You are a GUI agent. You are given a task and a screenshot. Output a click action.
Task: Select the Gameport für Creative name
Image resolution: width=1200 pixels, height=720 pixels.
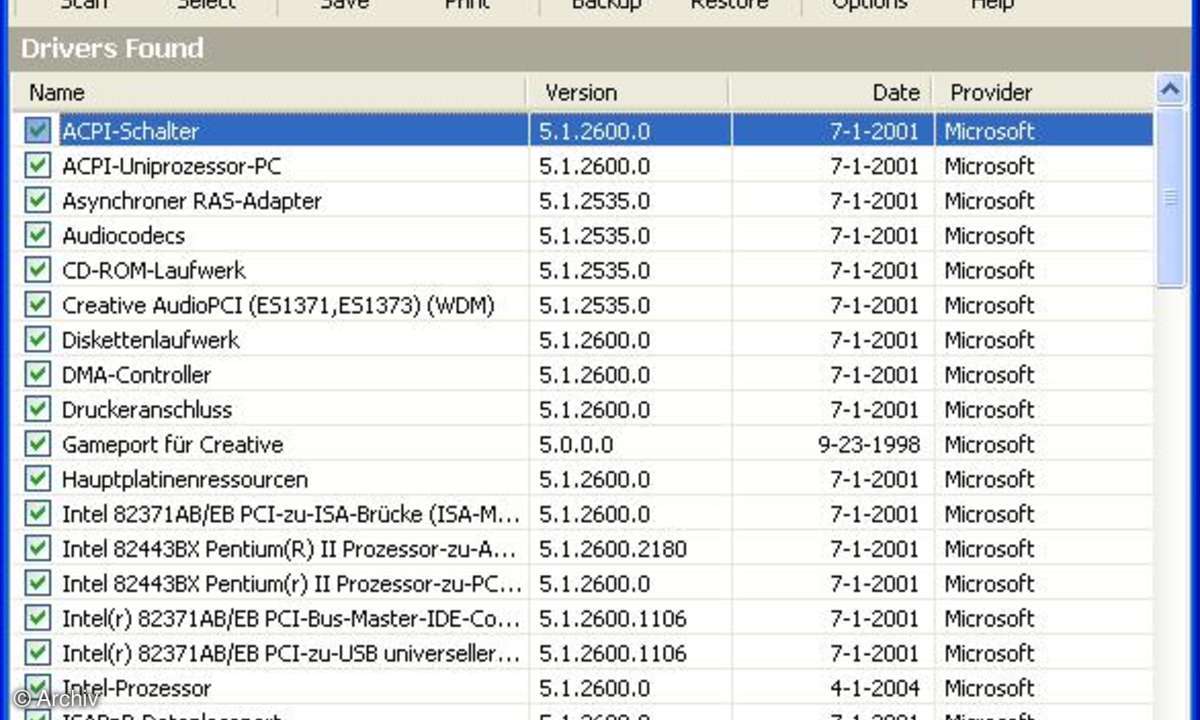click(173, 445)
